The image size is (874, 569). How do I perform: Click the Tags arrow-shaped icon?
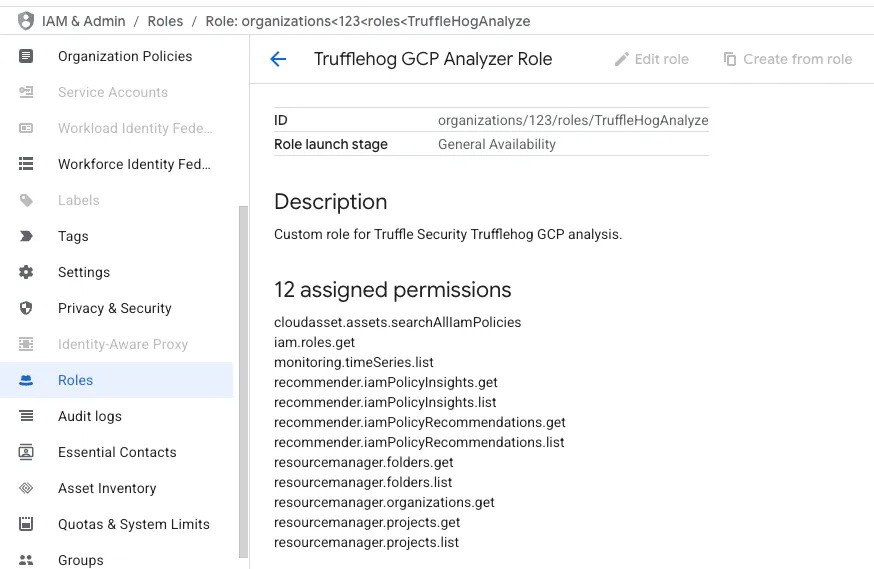(26, 236)
